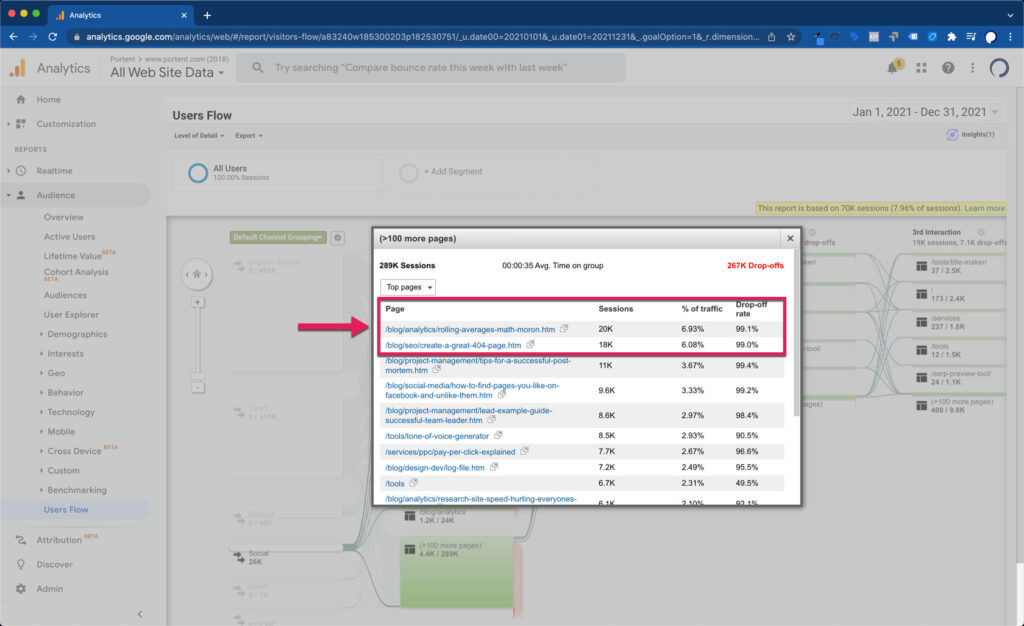Open tips-for-a-successful-post-mortem link

(477, 365)
